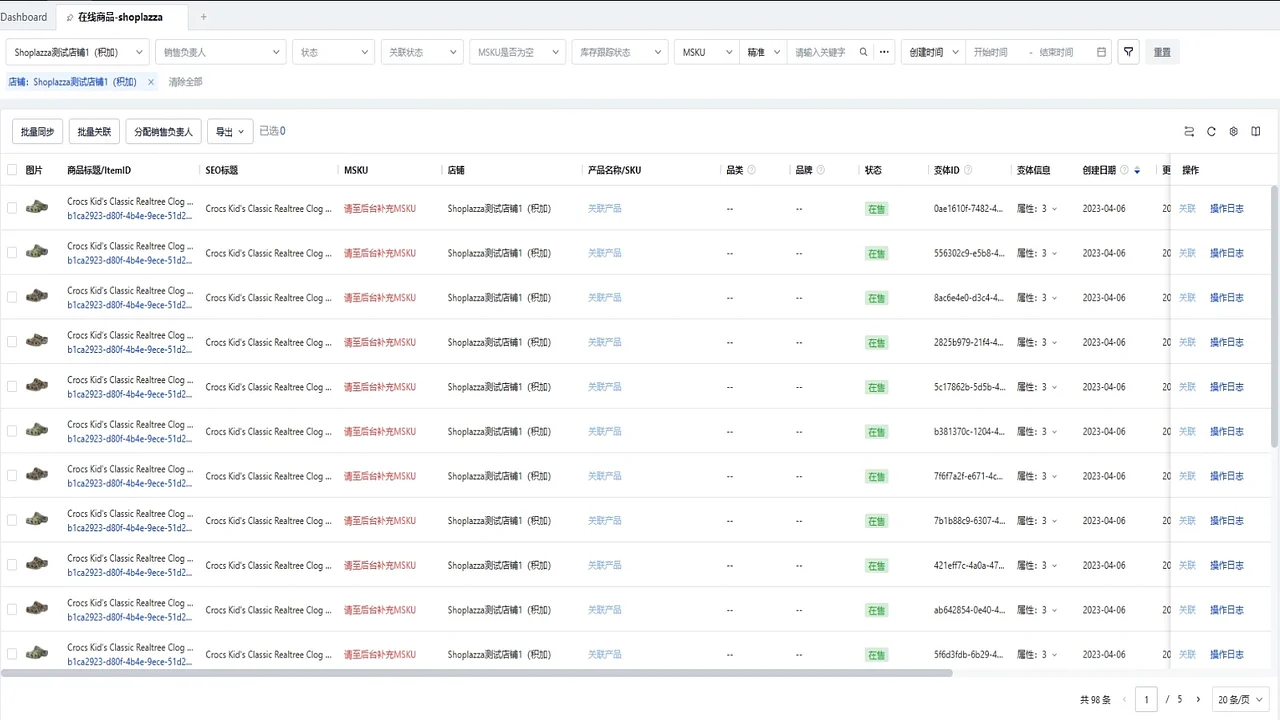Click the filter funnel icon
The image size is (1280, 720).
click(1128, 51)
